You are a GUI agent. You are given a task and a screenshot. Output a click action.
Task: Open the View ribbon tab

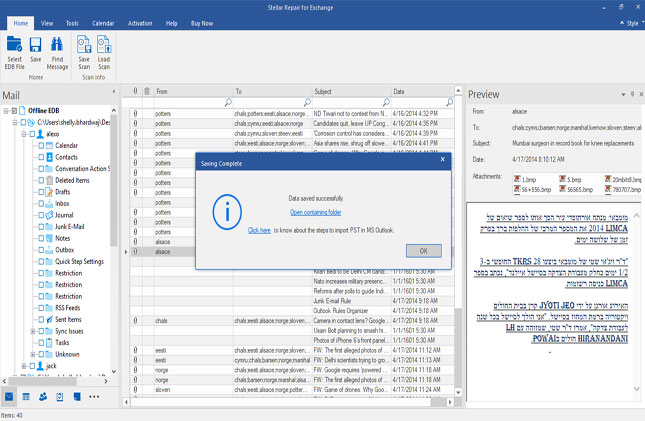click(47, 23)
